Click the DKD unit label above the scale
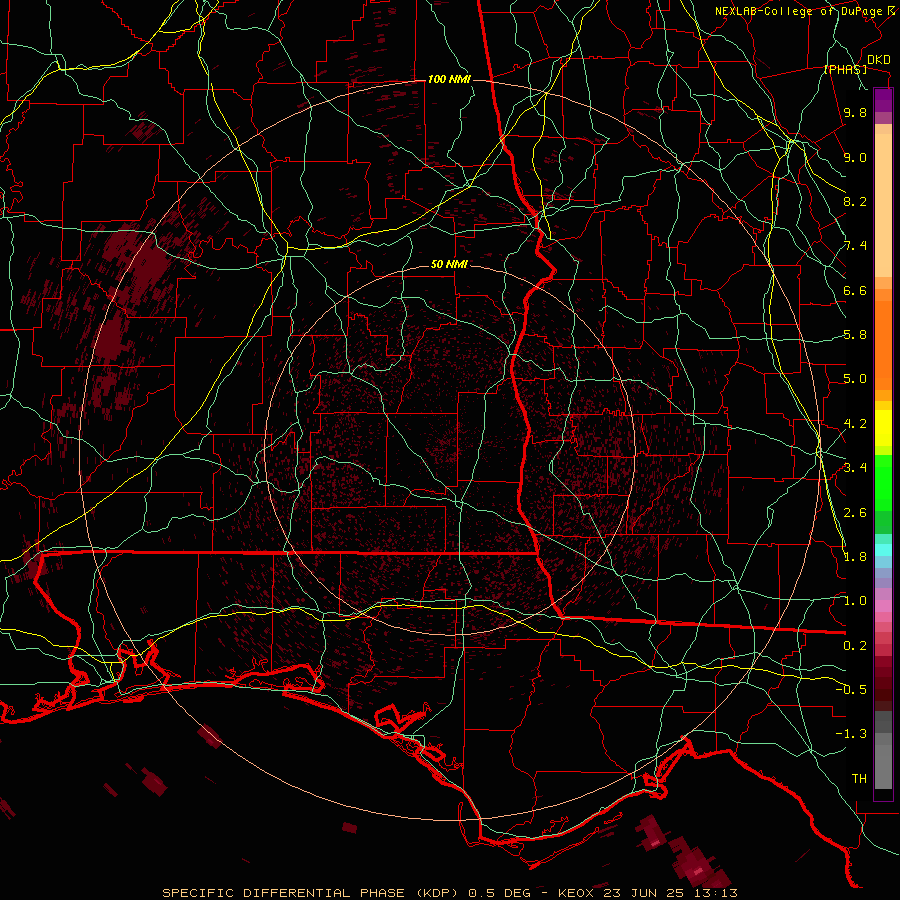The image size is (900, 900). 878,59
